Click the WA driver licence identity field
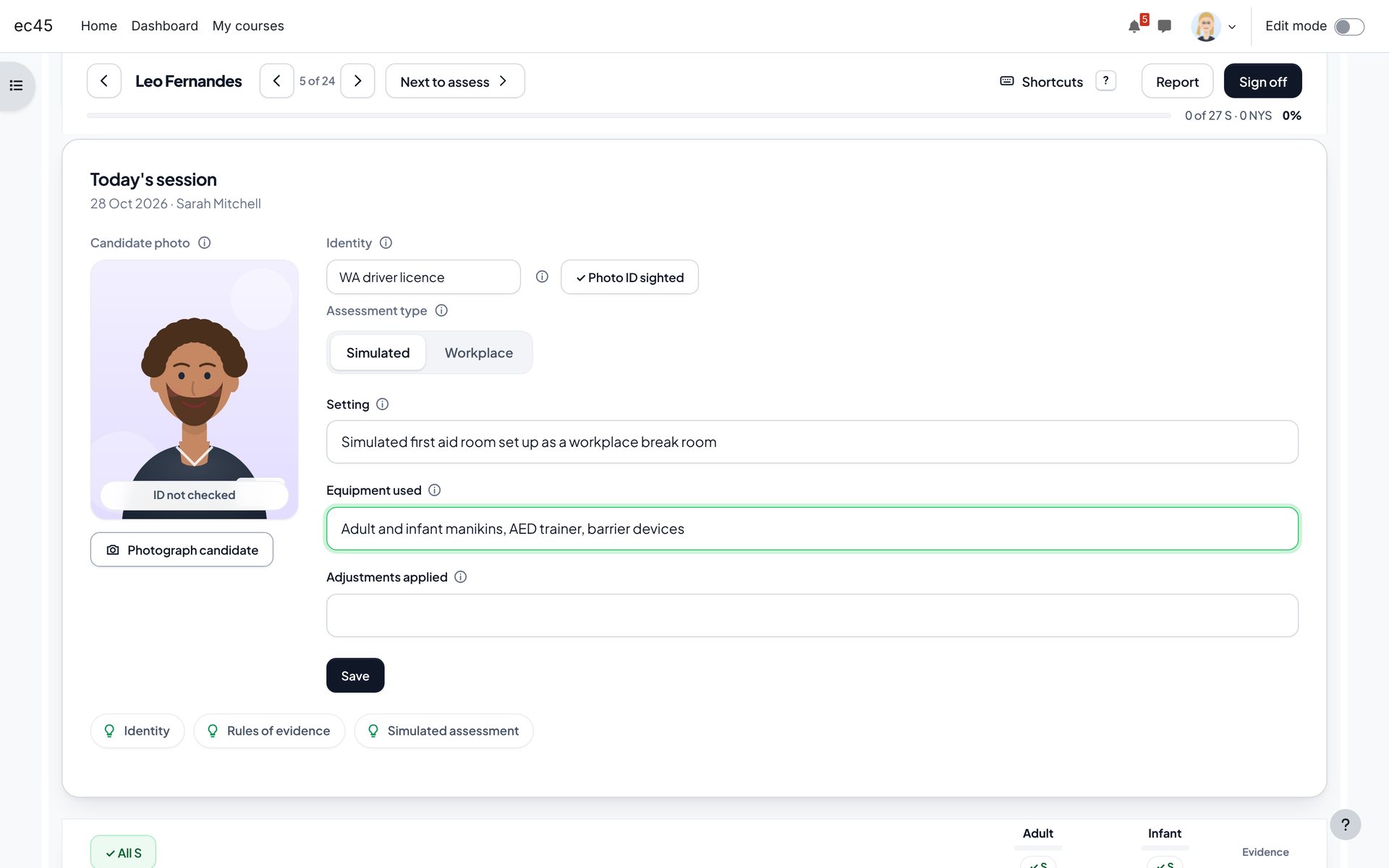 click(423, 277)
